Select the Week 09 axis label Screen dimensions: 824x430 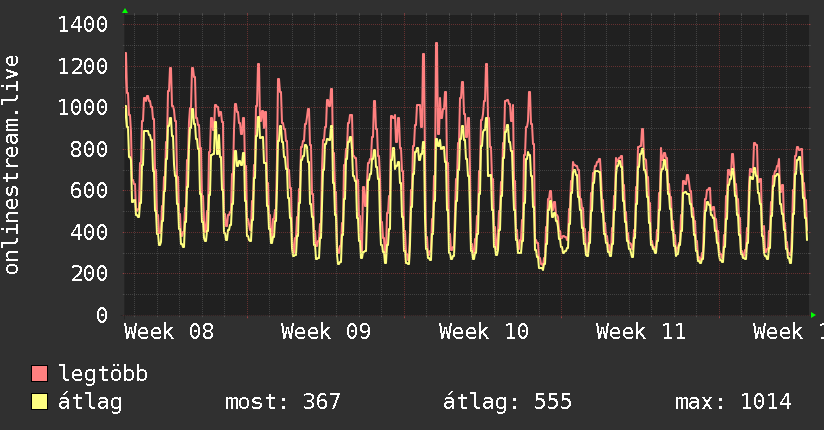(326, 332)
